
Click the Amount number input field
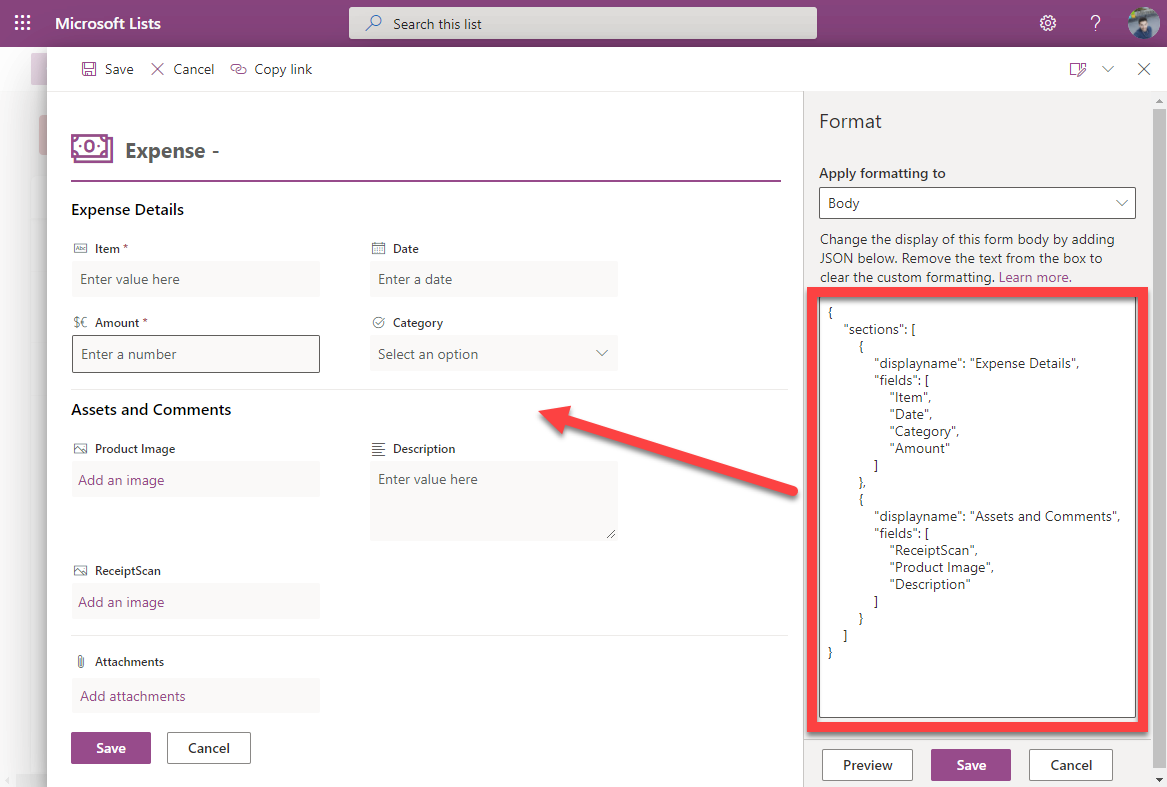point(195,354)
